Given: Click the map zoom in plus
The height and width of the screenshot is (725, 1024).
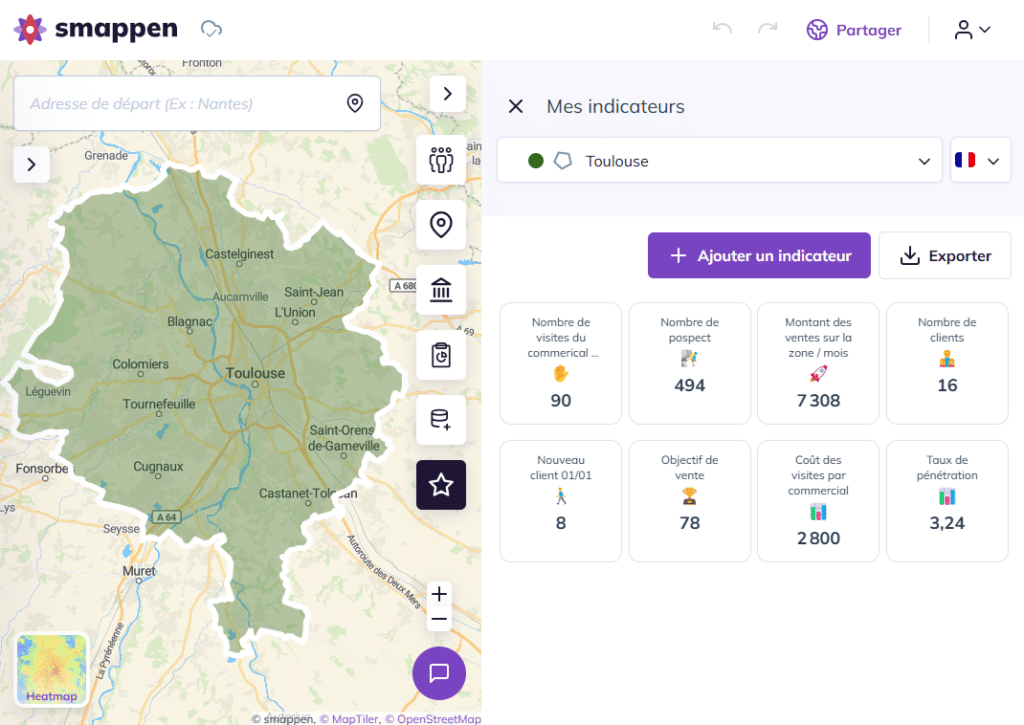Looking at the screenshot, I should (x=439, y=594).
